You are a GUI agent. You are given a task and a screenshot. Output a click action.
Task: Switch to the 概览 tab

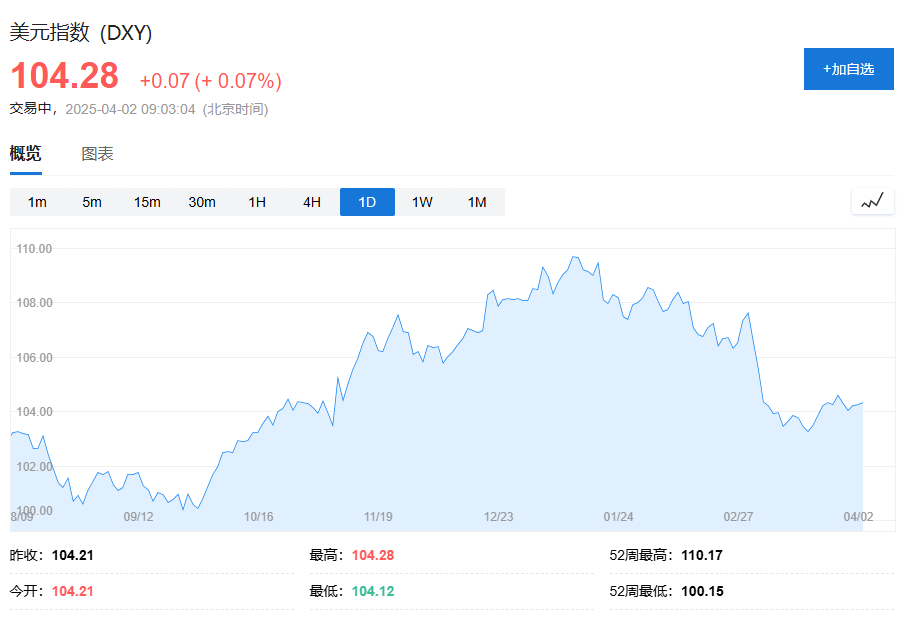[26, 154]
